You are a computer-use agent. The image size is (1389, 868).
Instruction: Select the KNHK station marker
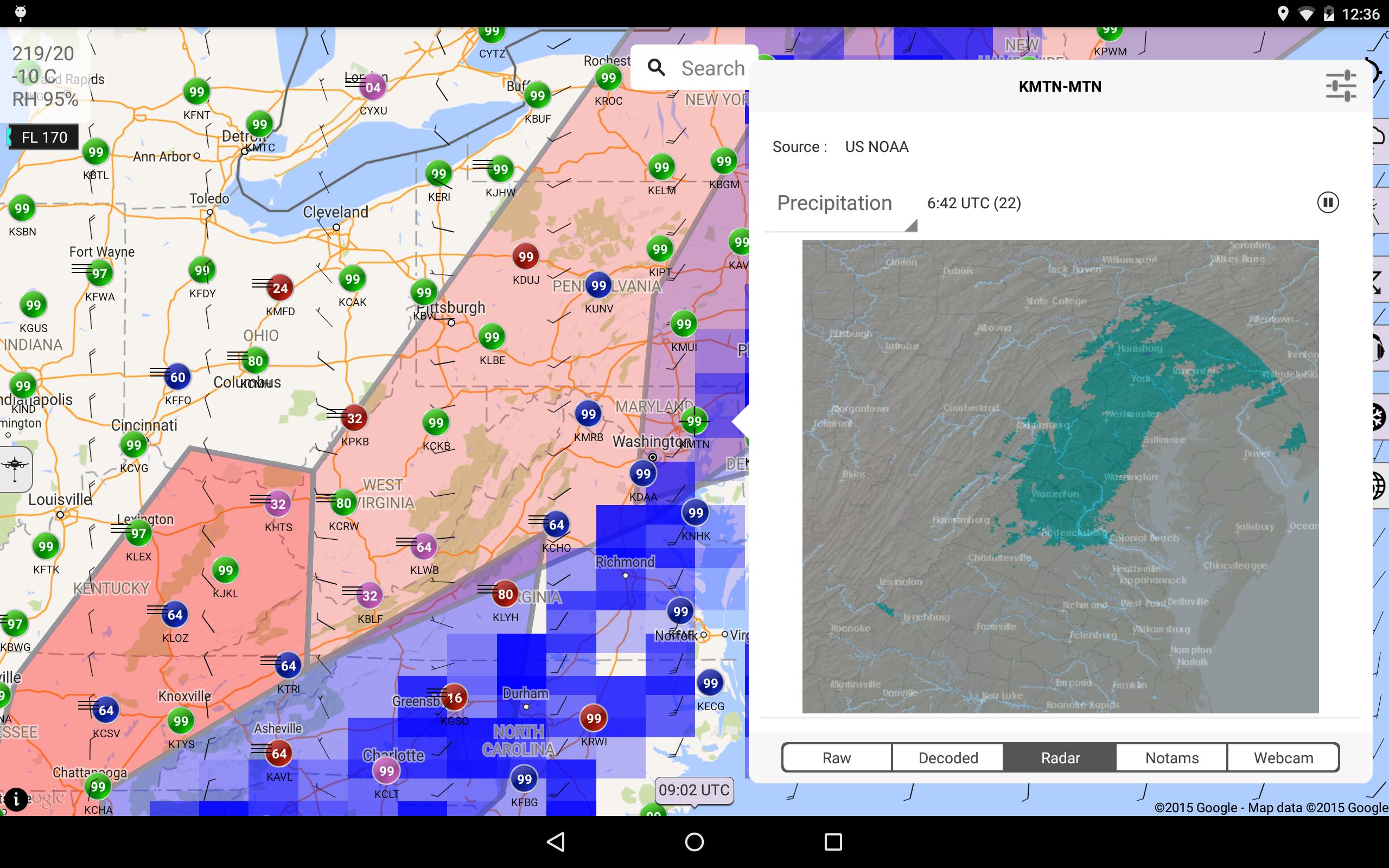coord(696,513)
